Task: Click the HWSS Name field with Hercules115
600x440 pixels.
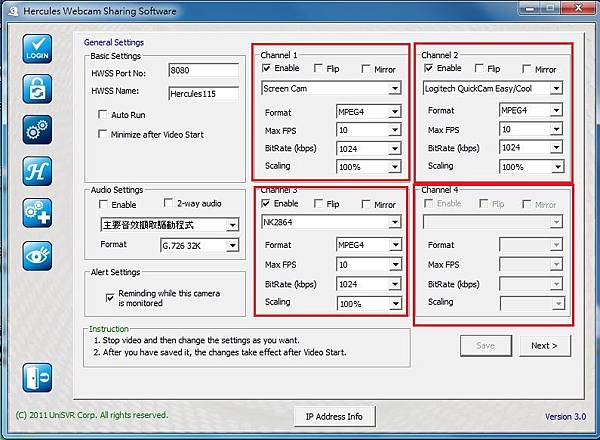Action: 204,94
